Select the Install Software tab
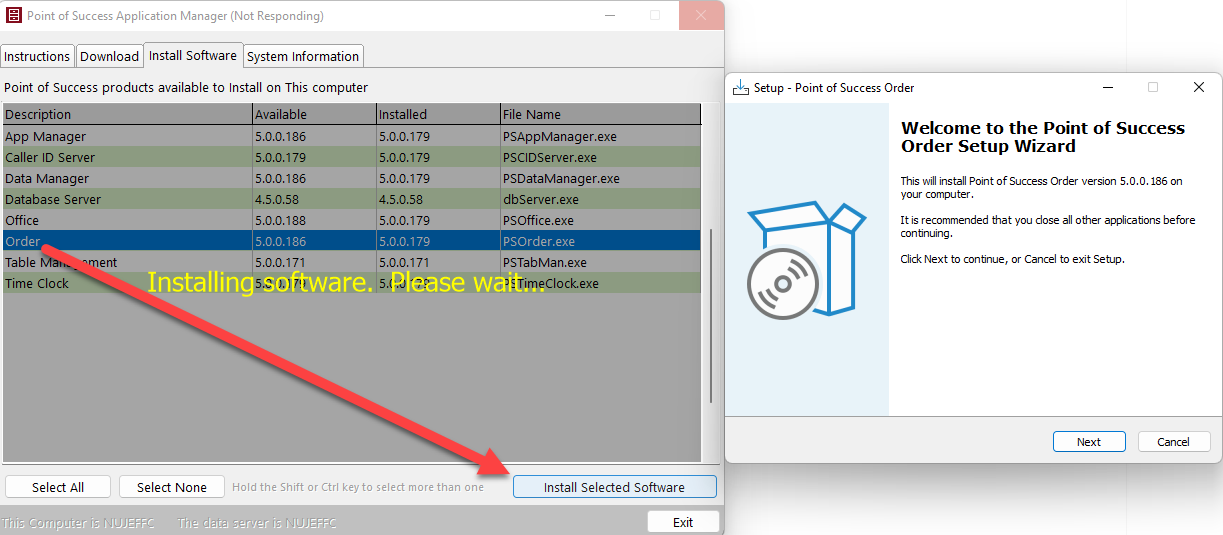Screen dimensions: 1223x535 [x=193, y=55]
